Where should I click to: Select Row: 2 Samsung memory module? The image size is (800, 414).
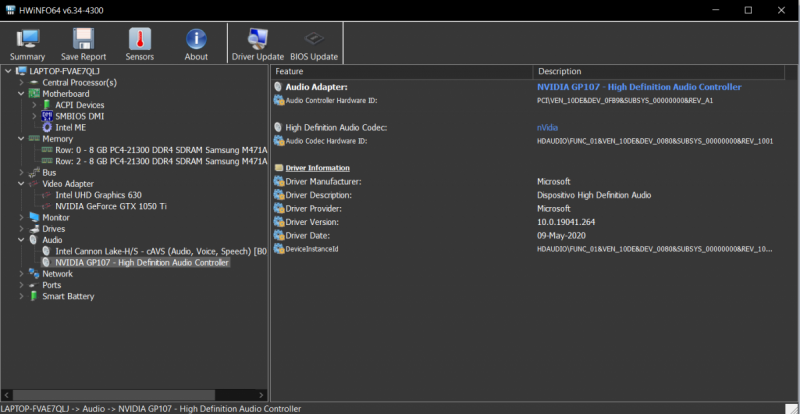point(161,161)
